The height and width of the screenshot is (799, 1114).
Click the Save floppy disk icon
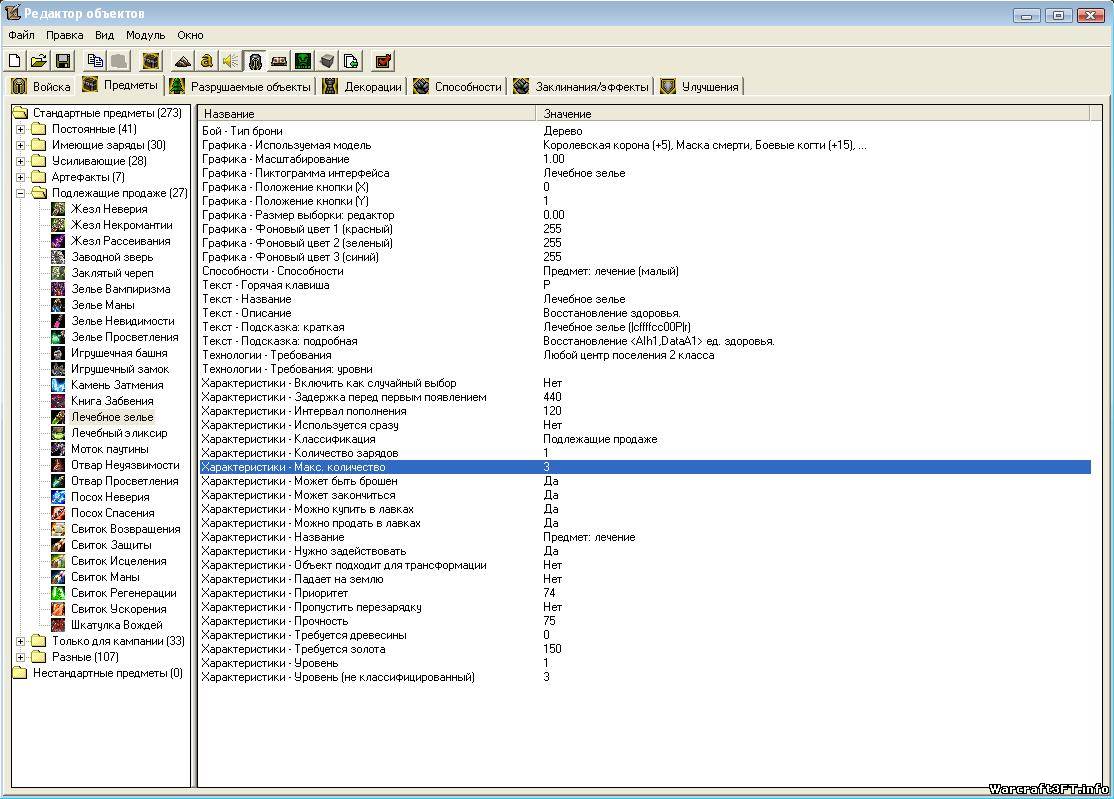62,61
